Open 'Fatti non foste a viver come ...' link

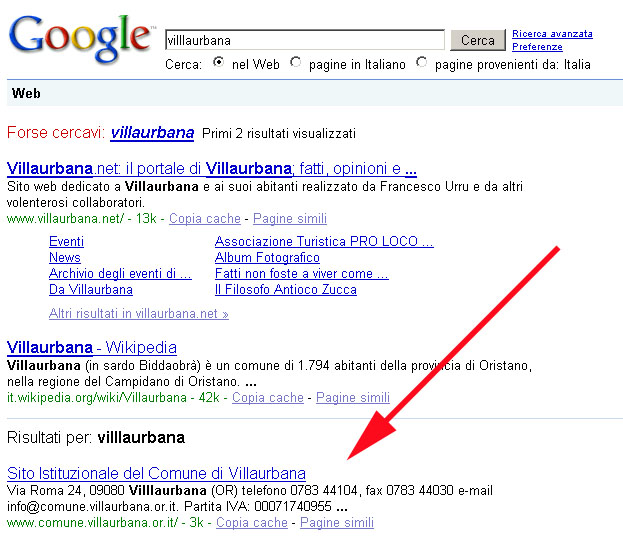coord(302,273)
